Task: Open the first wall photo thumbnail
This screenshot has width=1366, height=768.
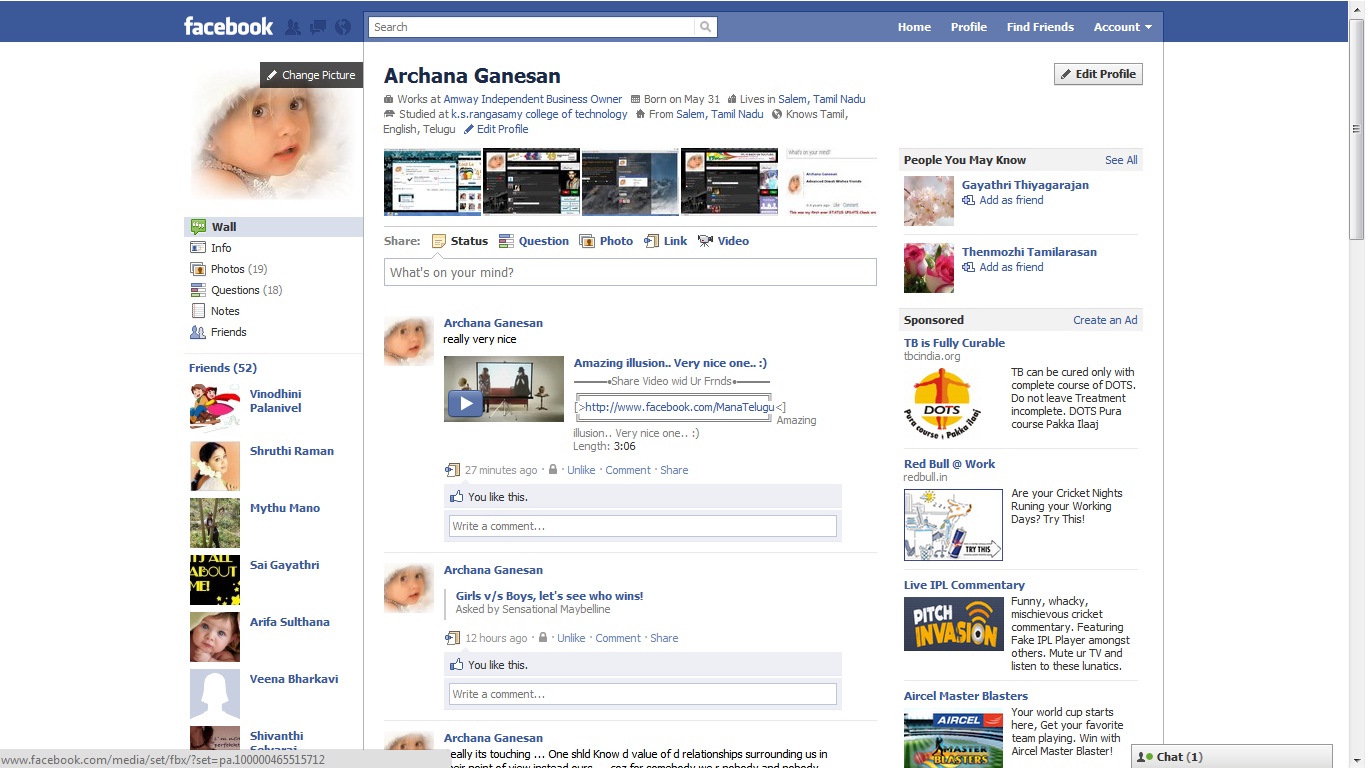Action: pyautogui.click(x=432, y=181)
